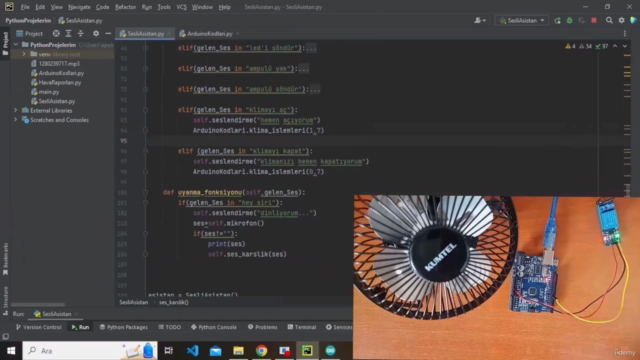This screenshot has height=360, width=640.
Task: Click the Run with Coverage icon
Action: pos(582,20)
